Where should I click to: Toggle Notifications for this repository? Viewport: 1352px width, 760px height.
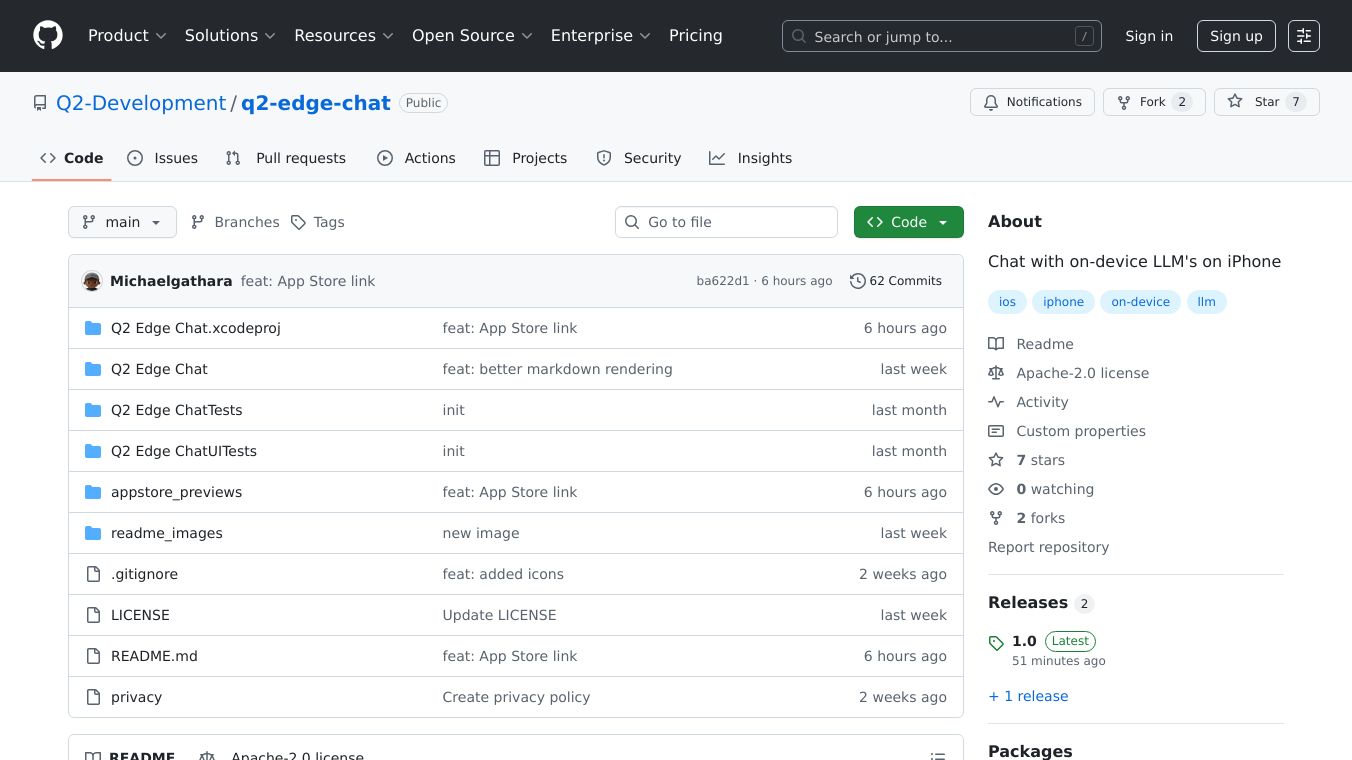click(x=1031, y=102)
